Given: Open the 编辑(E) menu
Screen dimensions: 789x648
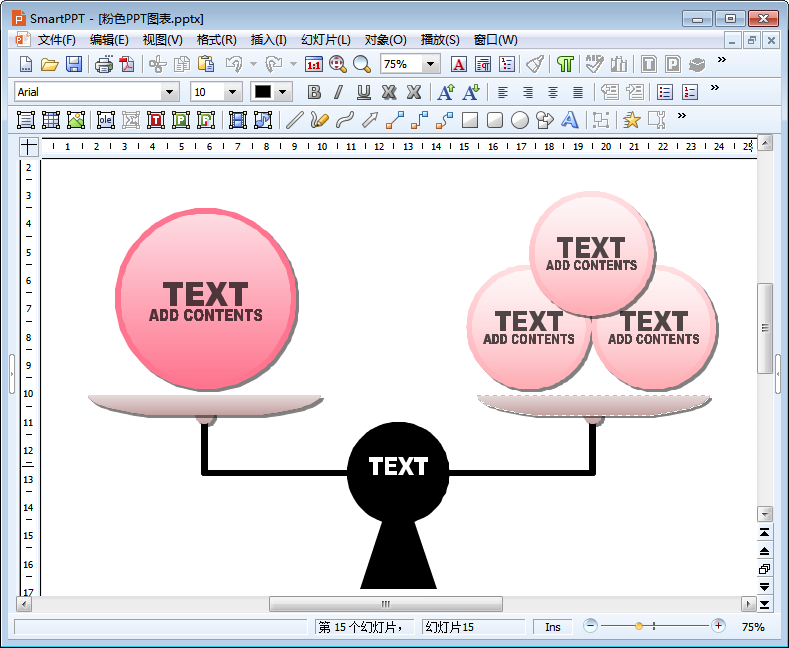Looking at the screenshot, I should (x=109, y=40).
